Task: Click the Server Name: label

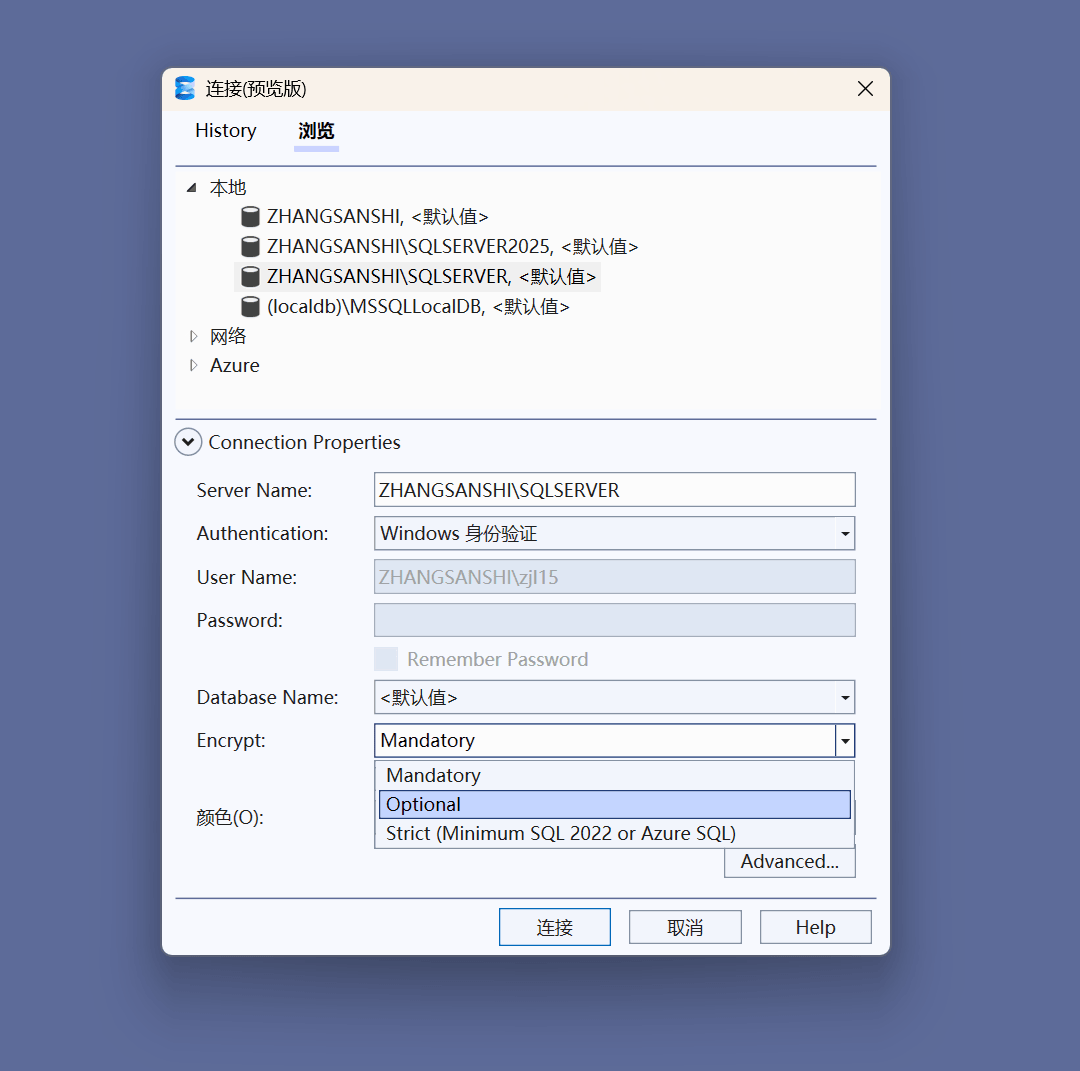Action: pos(254,490)
